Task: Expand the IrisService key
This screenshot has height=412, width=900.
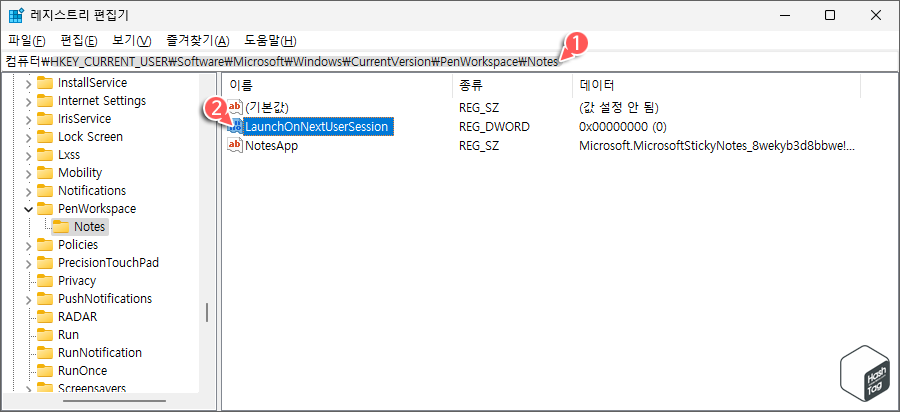Action: pyautogui.click(x=29, y=119)
